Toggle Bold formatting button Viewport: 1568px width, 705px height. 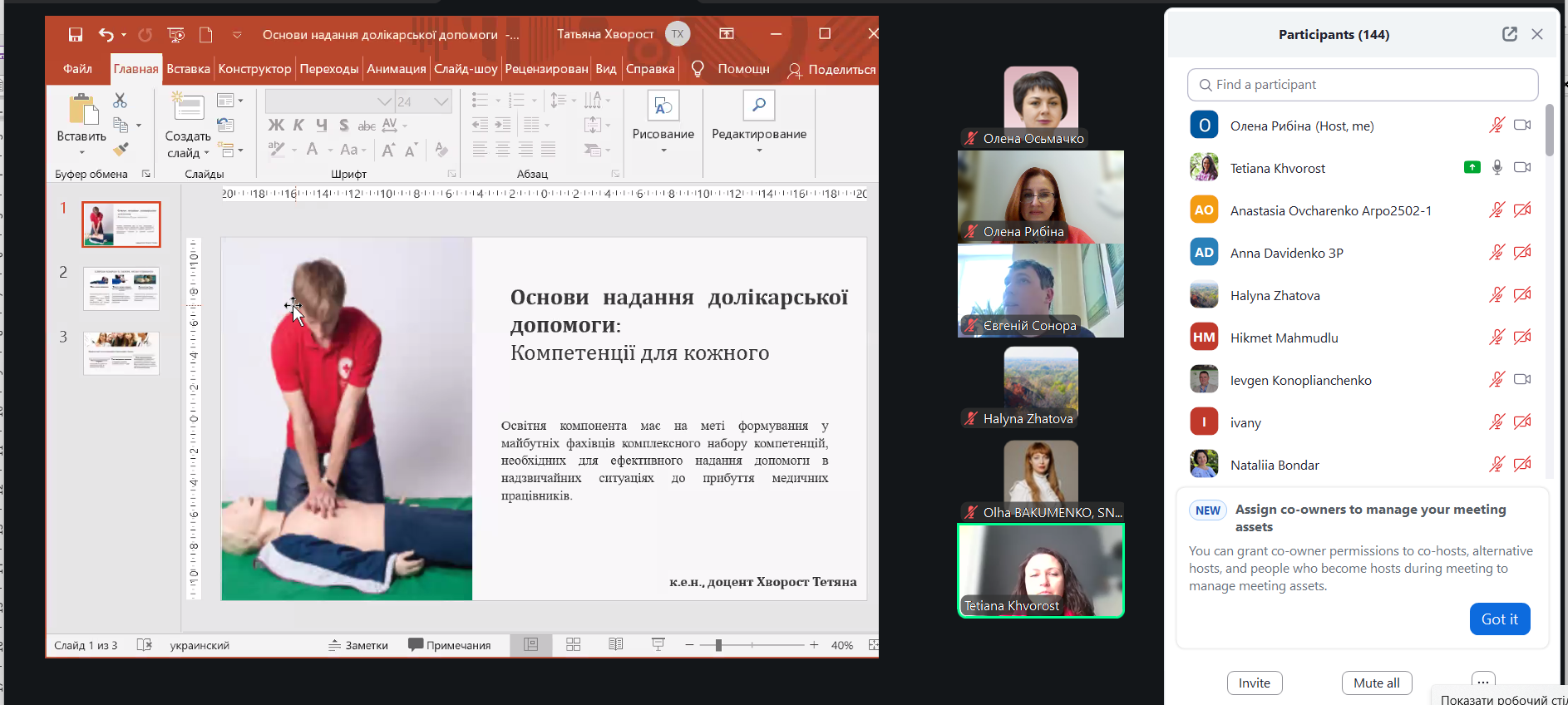pyautogui.click(x=276, y=126)
